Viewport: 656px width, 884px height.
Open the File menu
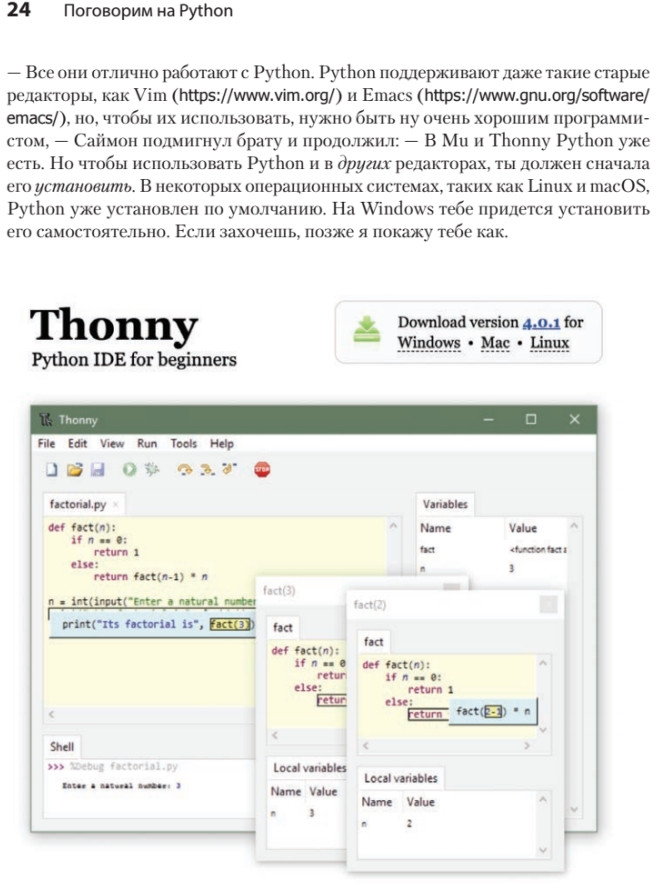coord(46,444)
